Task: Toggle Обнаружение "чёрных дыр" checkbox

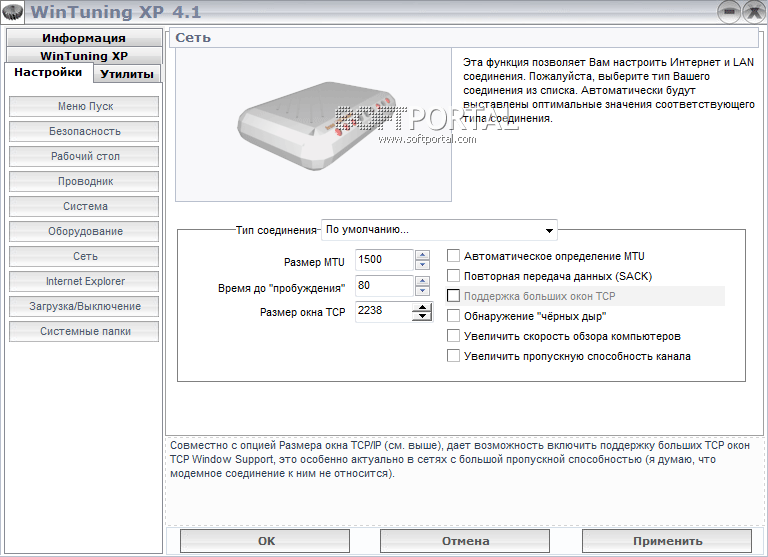Action: 454,316
